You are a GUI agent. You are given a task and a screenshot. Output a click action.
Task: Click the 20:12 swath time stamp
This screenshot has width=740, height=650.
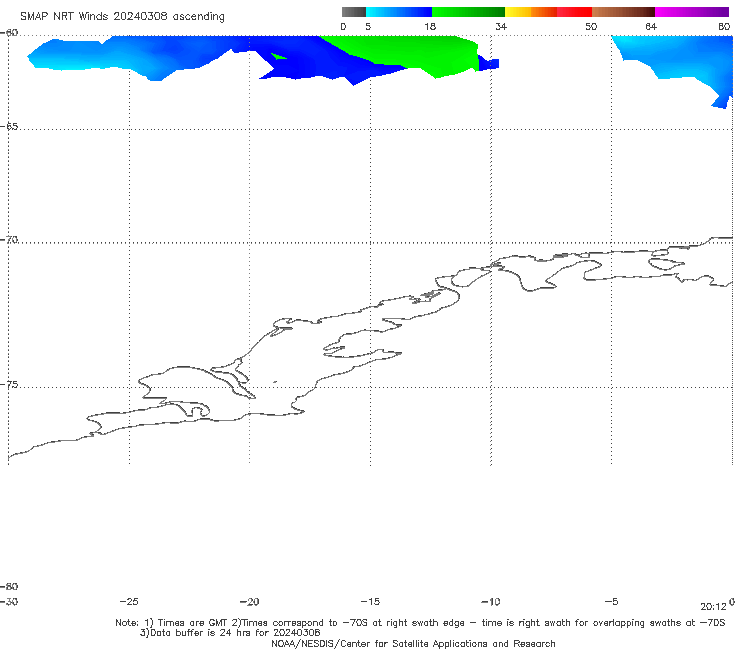(x=713, y=607)
